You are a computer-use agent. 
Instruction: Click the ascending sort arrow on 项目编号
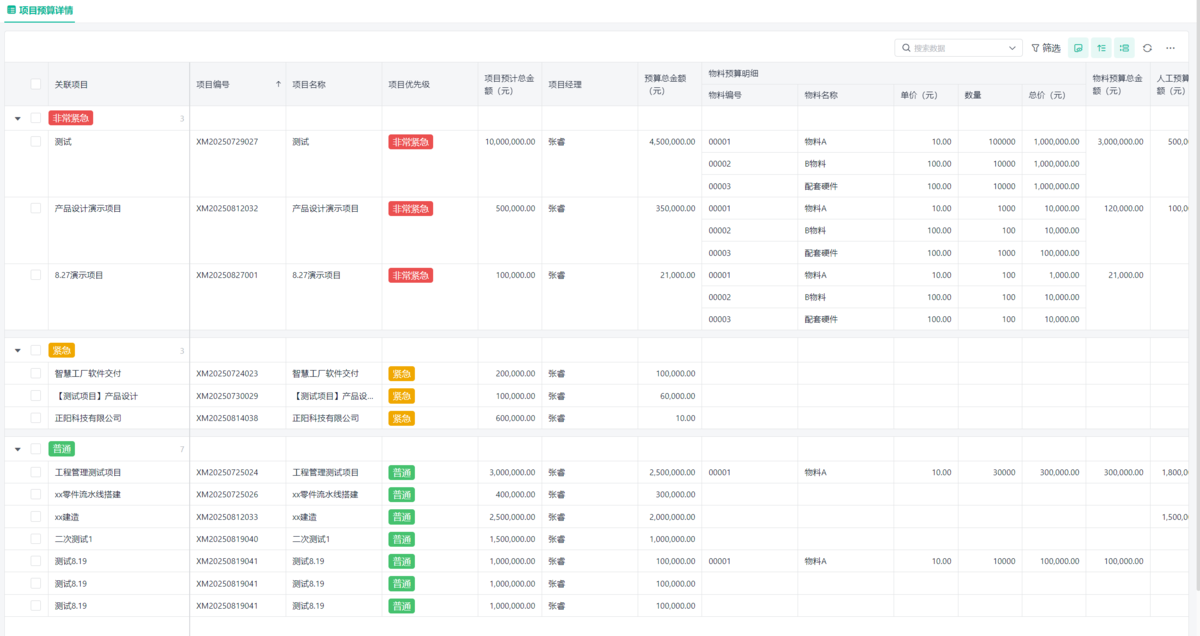278,85
